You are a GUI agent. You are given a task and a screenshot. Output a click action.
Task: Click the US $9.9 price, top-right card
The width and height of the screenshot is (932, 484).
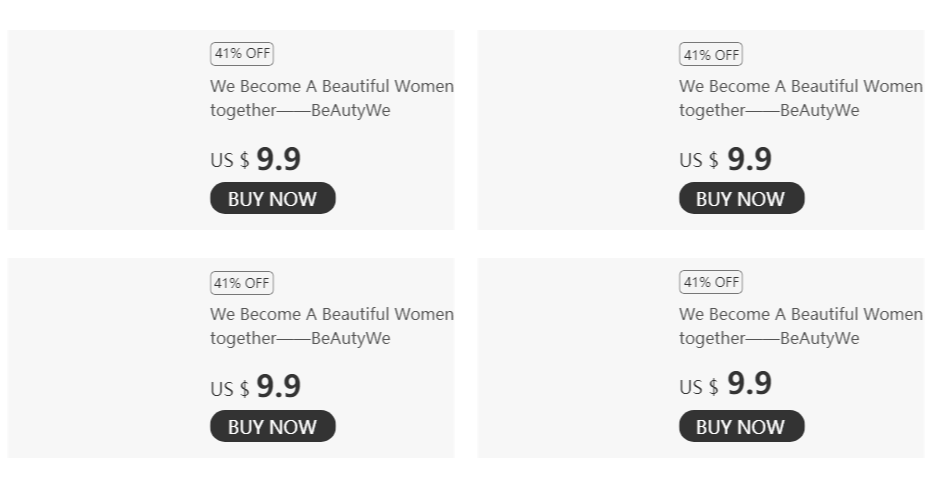[x=725, y=159]
